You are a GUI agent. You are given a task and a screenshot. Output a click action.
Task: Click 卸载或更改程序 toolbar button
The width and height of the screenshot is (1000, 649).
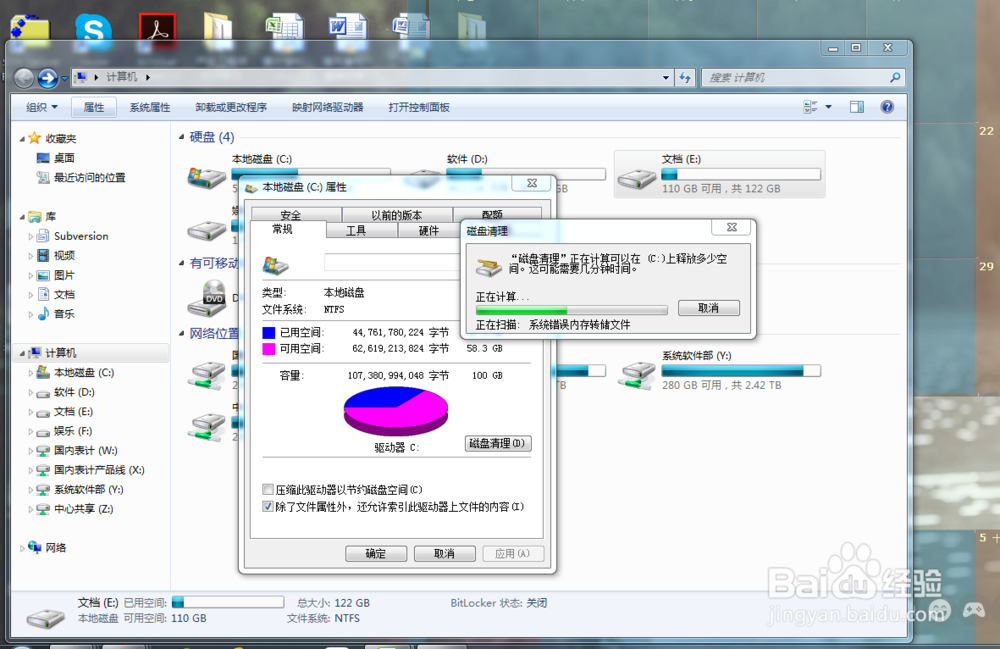[x=231, y=107]
